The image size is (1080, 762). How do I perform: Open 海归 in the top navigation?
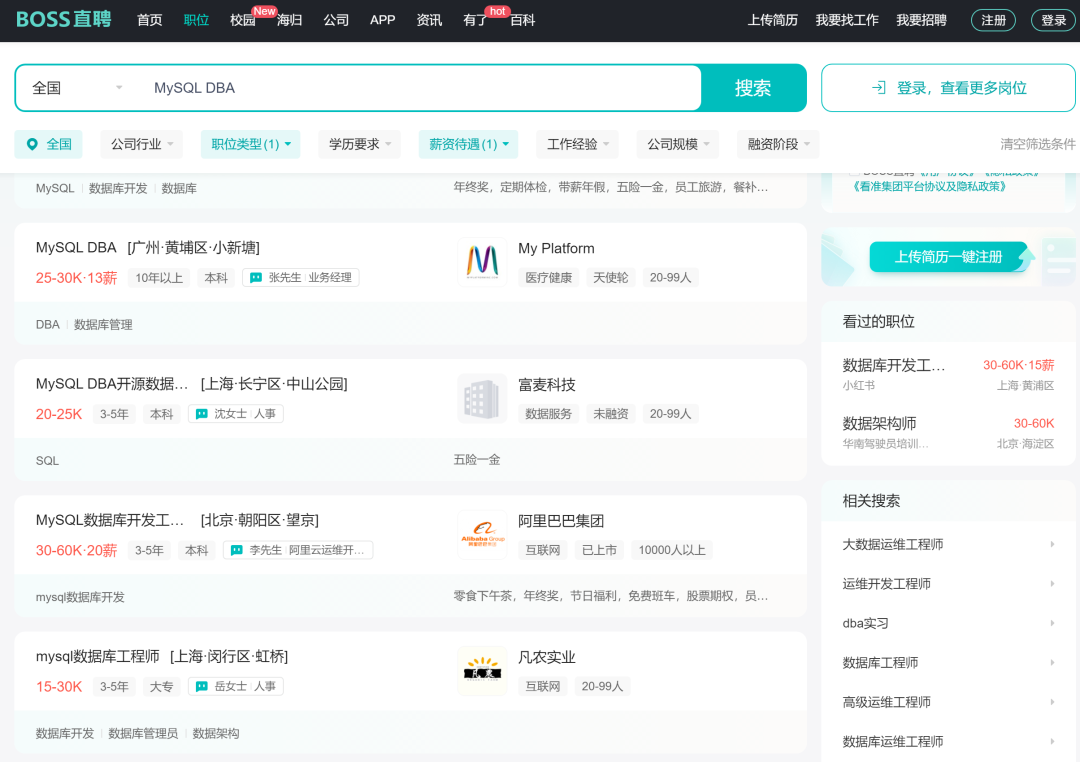[x=289, y=20]
